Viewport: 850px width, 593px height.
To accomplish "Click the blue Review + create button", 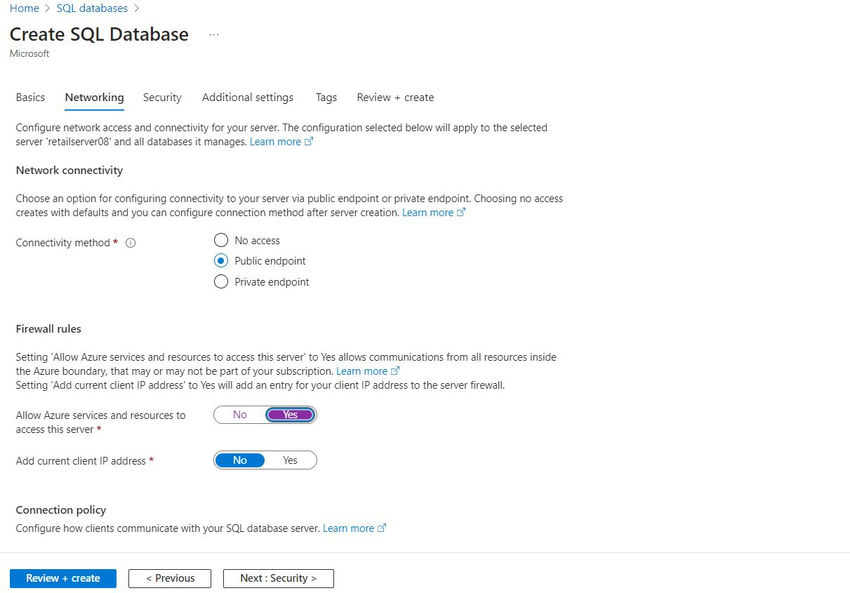I will (63, 578).
